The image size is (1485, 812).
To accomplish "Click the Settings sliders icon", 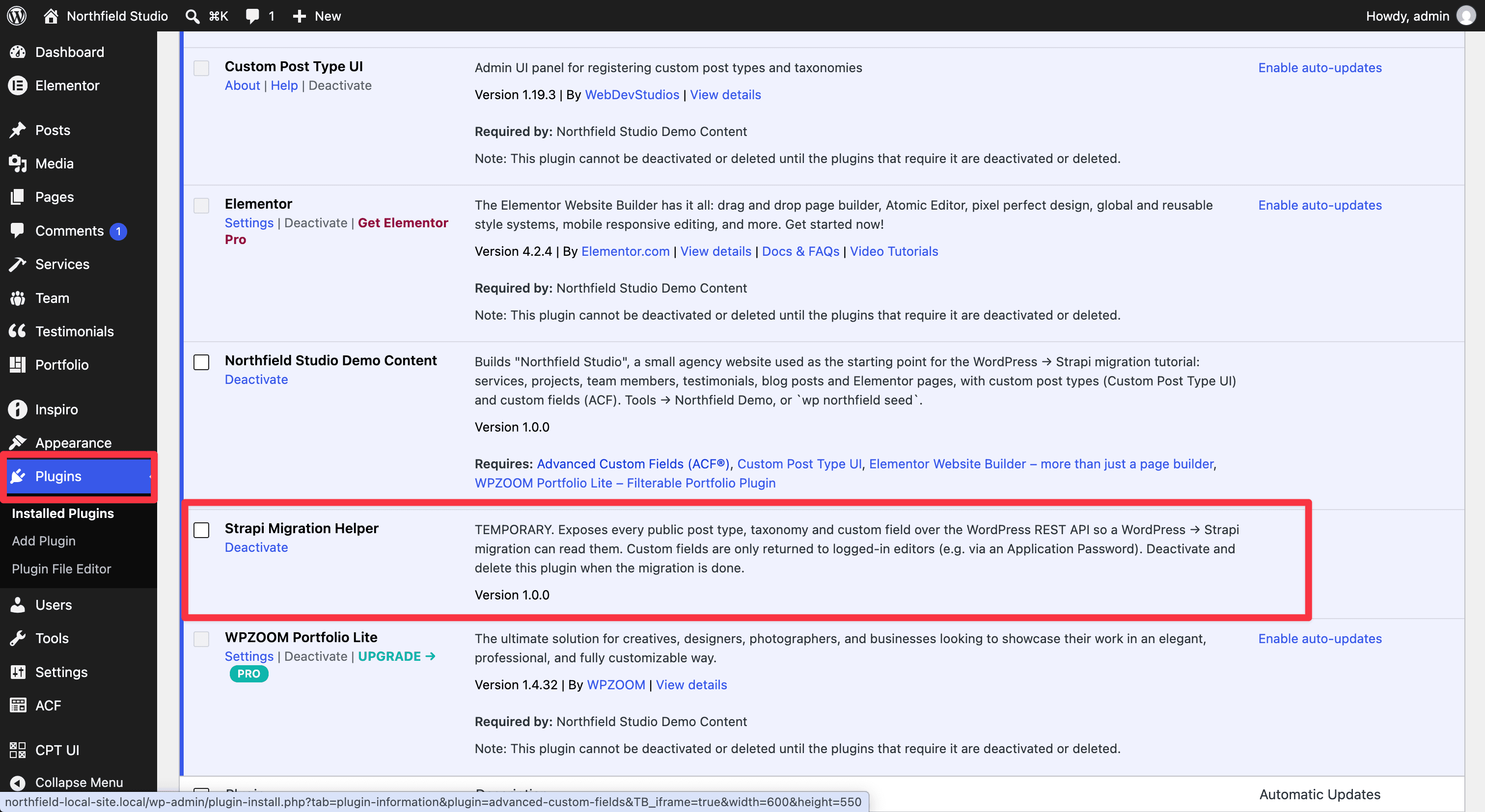I will [17, 672].
